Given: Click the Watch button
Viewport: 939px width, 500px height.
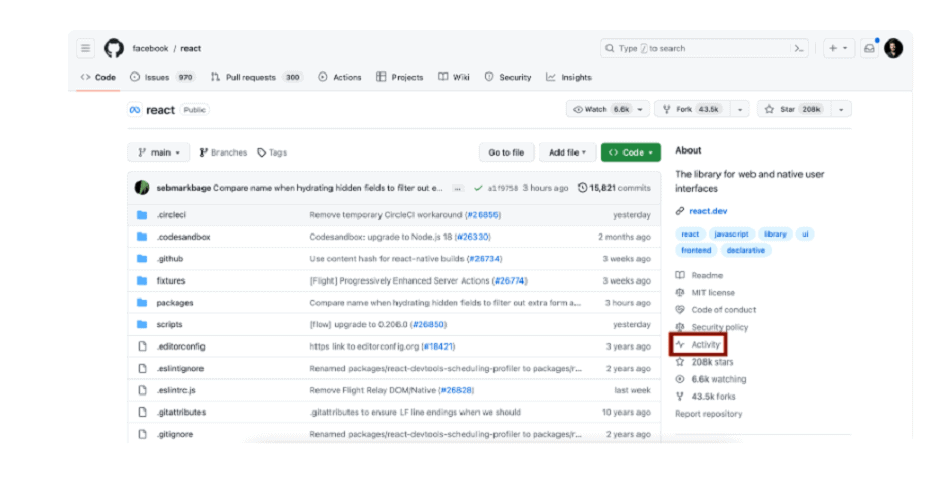Looking at the screenshot, I should pos(601,110).
